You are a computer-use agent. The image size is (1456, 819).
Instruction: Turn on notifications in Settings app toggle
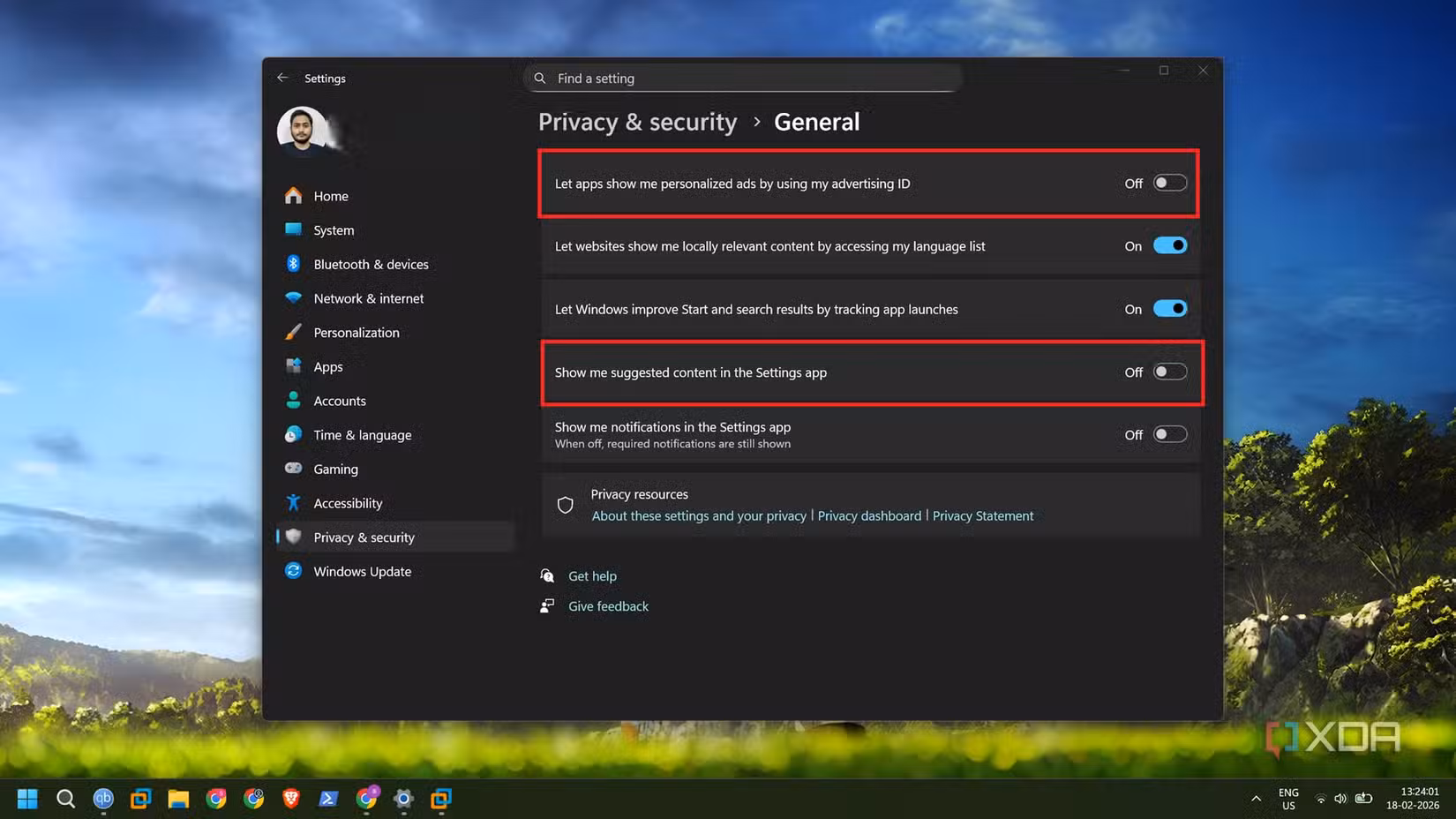pos(1170,434)
